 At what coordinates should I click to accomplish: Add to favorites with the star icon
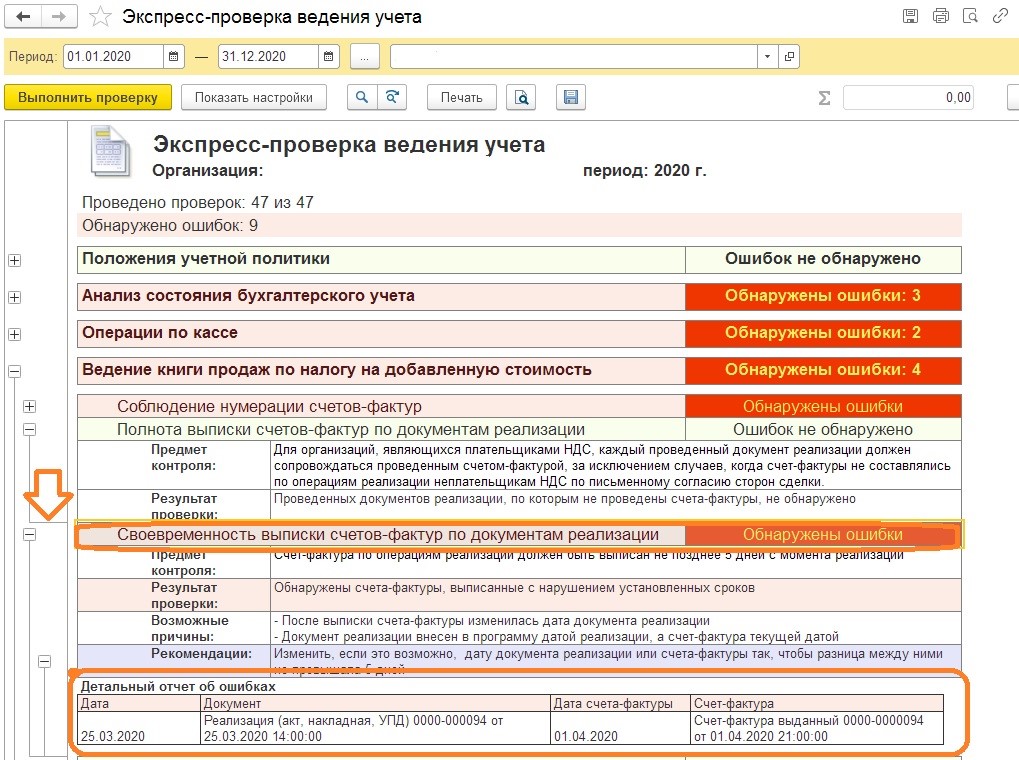[x=100, y=17]
